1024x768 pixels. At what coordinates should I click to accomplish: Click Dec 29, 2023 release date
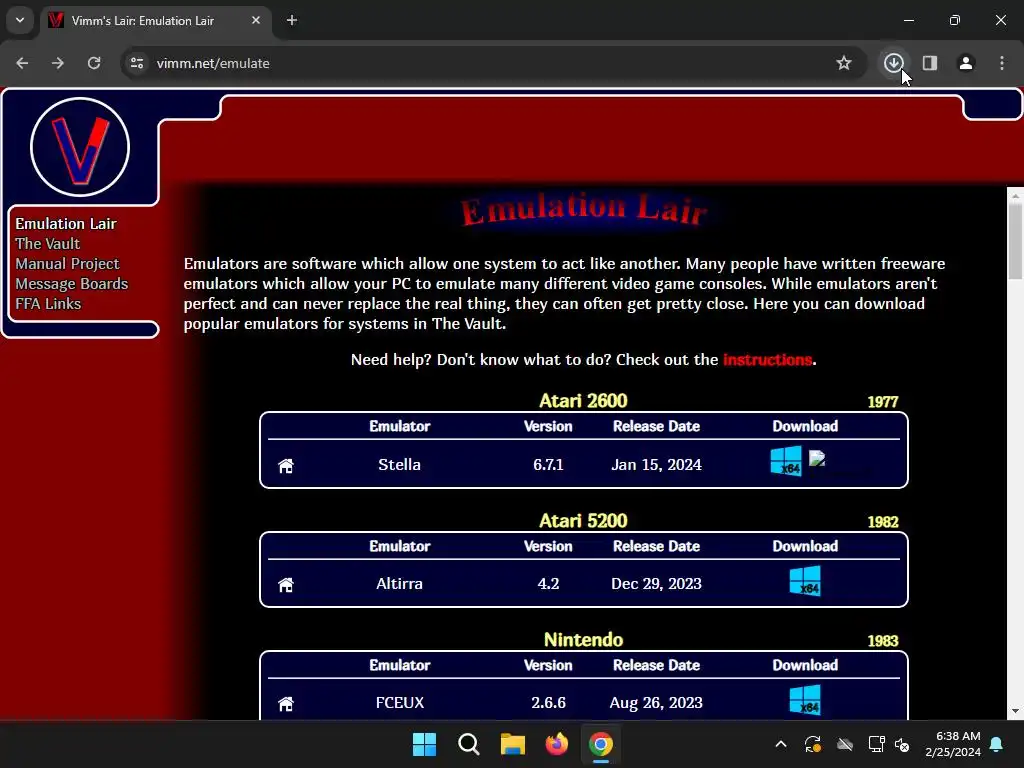coord(656,583)
